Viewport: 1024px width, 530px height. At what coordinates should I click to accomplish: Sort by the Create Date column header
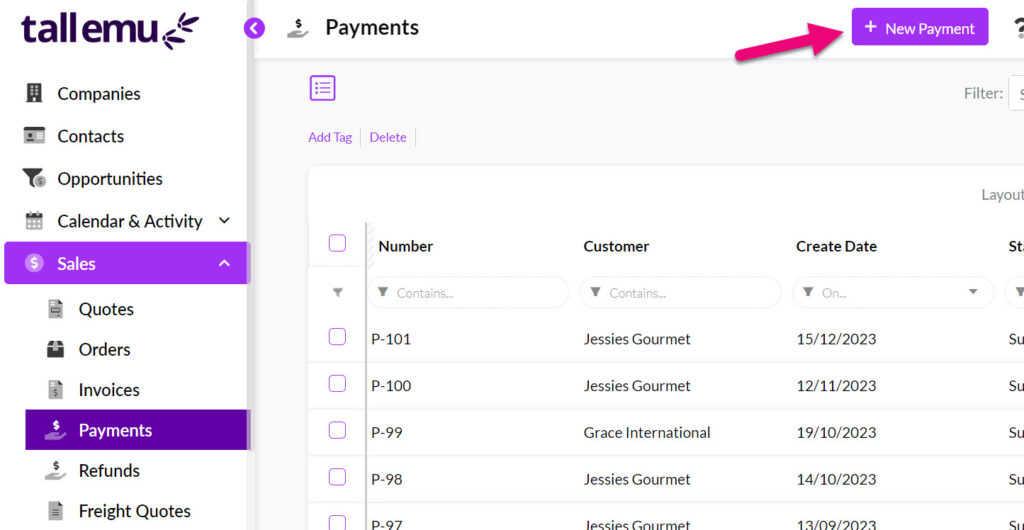point(836,246)
